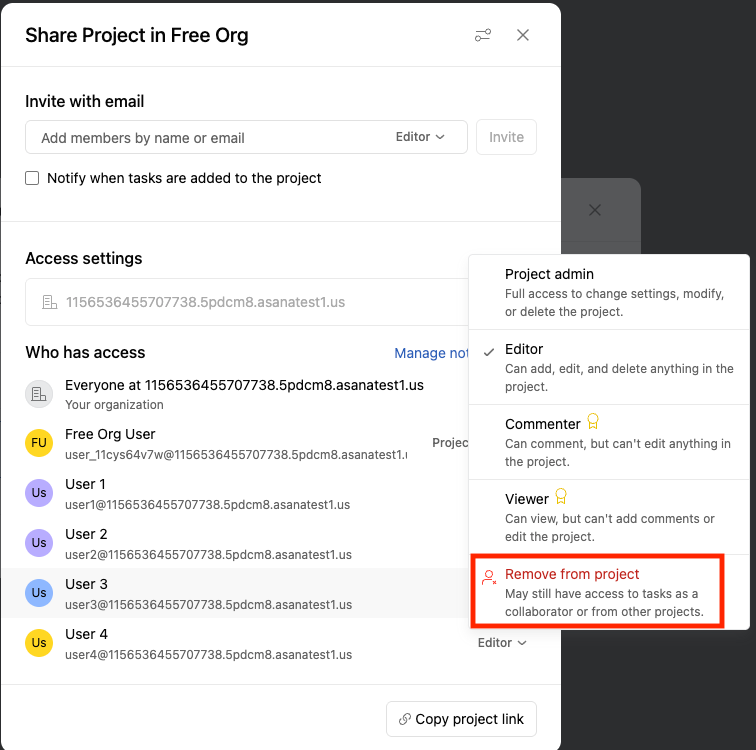Screen dimensions: 756x750
Task: Click the Invite button
Action: (506, 137)
